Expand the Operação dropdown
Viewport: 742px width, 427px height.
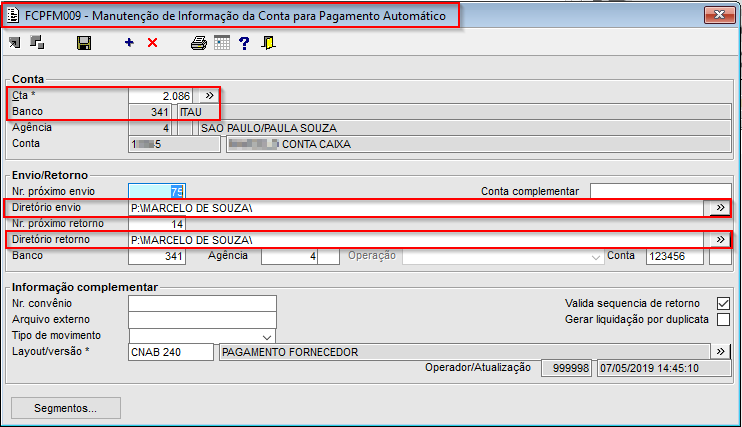point(595,257)
